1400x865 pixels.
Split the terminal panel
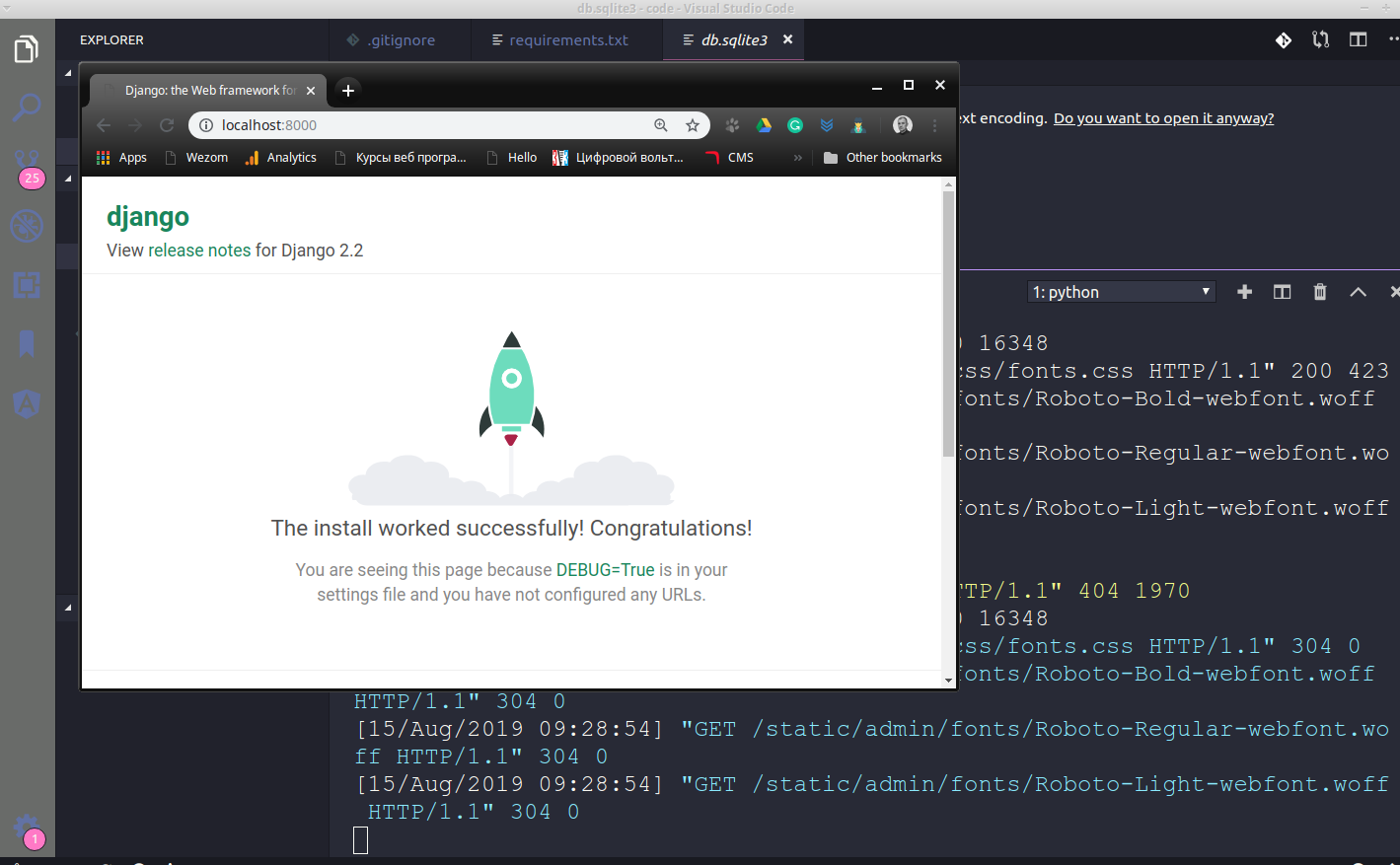(x=1283, y=292)
